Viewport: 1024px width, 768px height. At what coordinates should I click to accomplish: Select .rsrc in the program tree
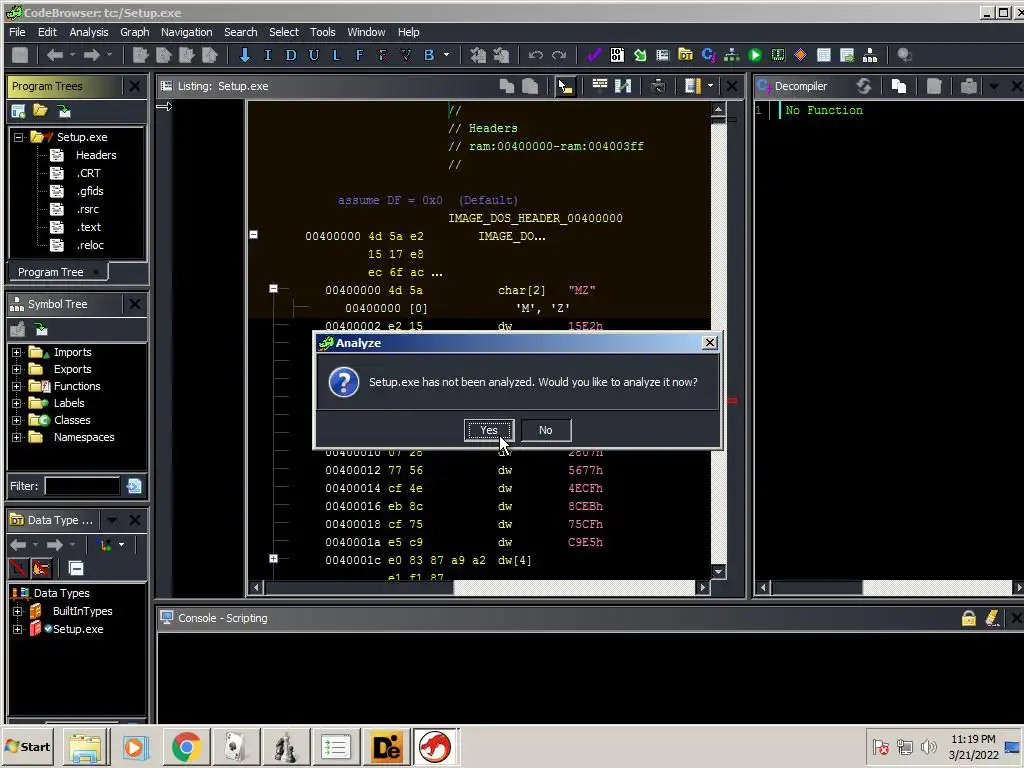88,209
